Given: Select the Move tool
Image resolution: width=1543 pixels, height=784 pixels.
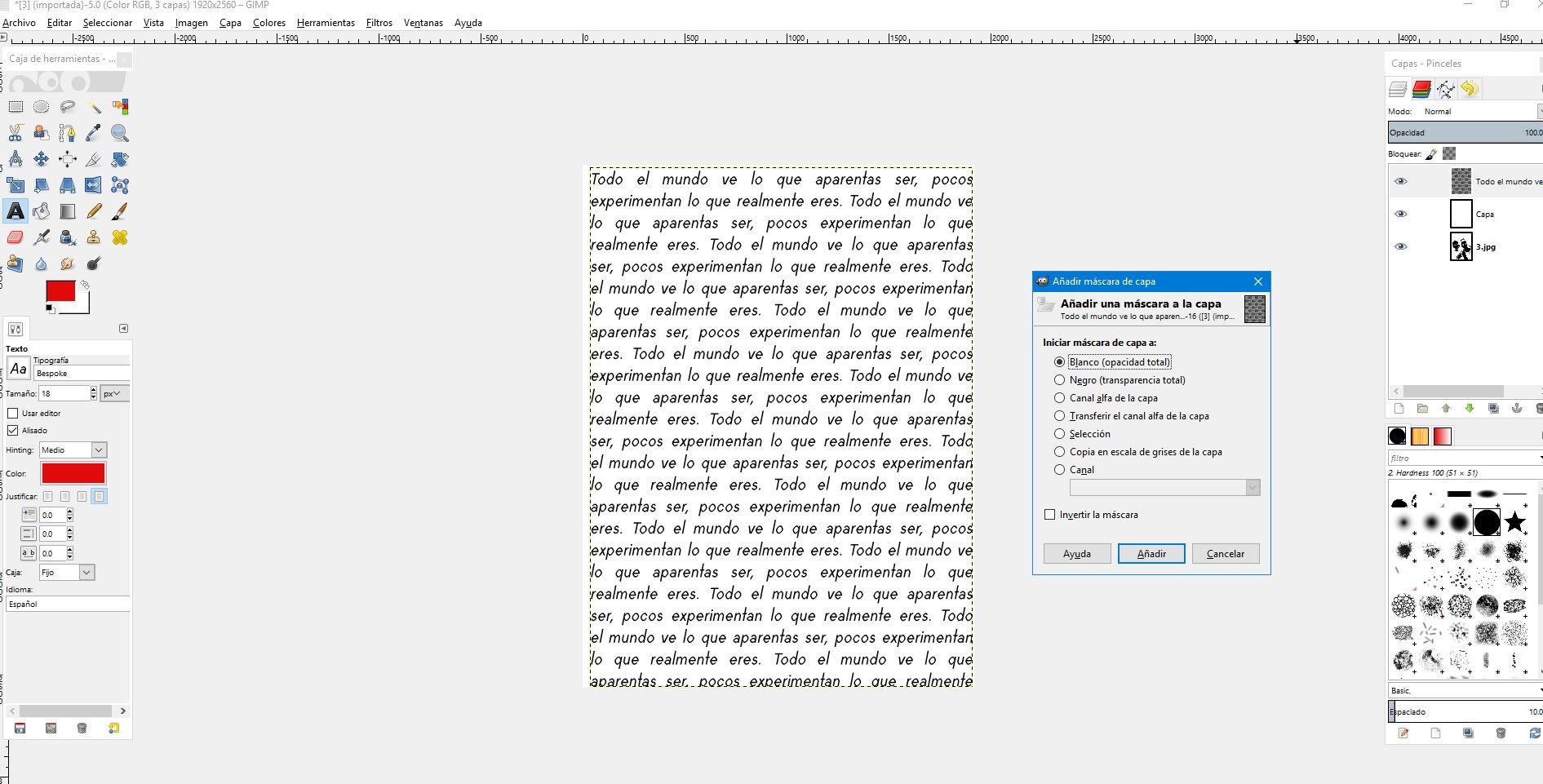Looking at the screenshot, I should pos(42,159).
